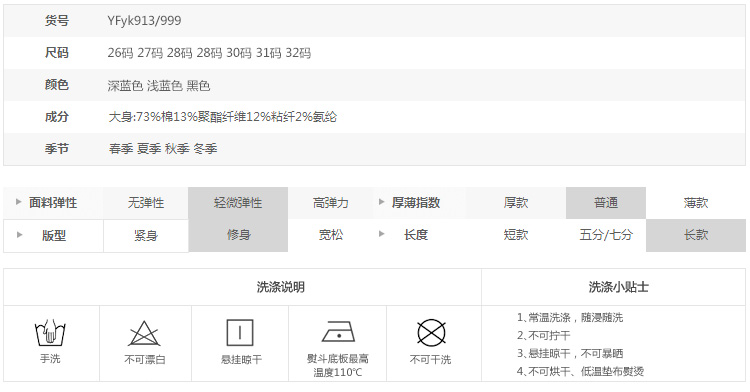This screenshot has width=750, height=392.
Task: Click tip 2: 不可拧干
Action: pyautogui.click(x=543, y=336)
